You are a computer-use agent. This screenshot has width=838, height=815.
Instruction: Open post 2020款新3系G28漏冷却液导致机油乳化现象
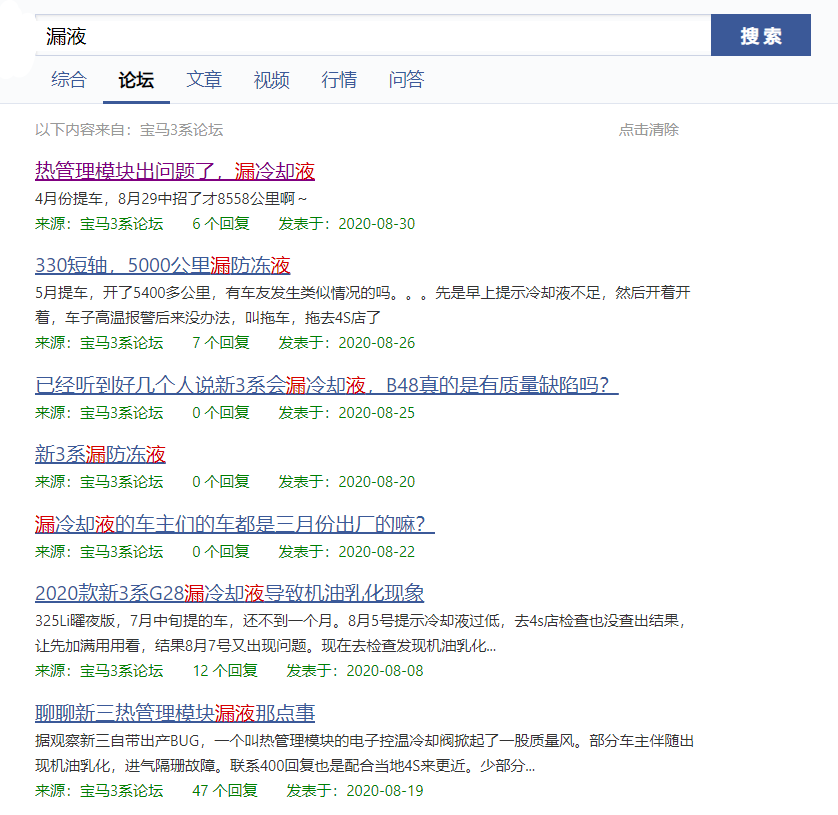pos(229,593)
